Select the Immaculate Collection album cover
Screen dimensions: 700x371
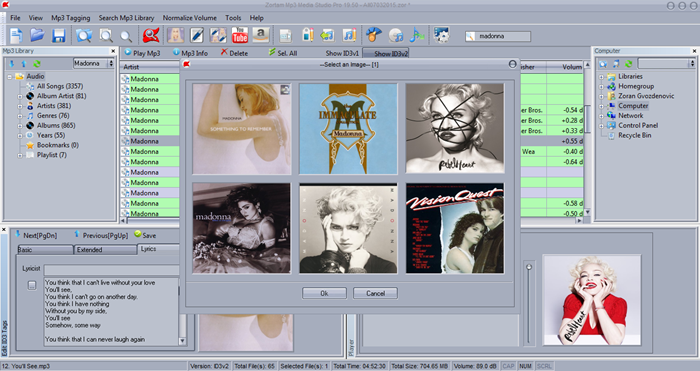(348, 129)
